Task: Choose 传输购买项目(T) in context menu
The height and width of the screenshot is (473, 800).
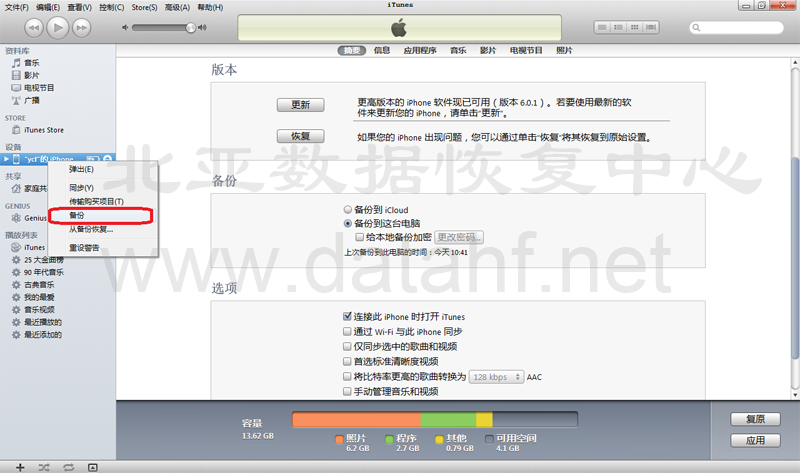Action: (103, 202)
